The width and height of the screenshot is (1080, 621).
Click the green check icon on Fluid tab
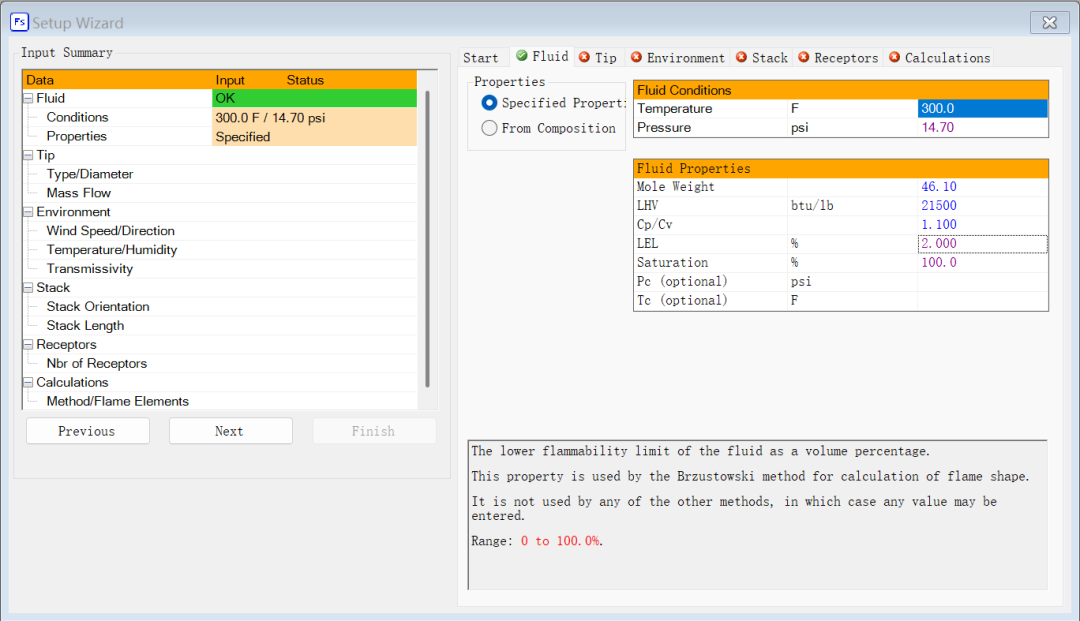pos(521,56)
